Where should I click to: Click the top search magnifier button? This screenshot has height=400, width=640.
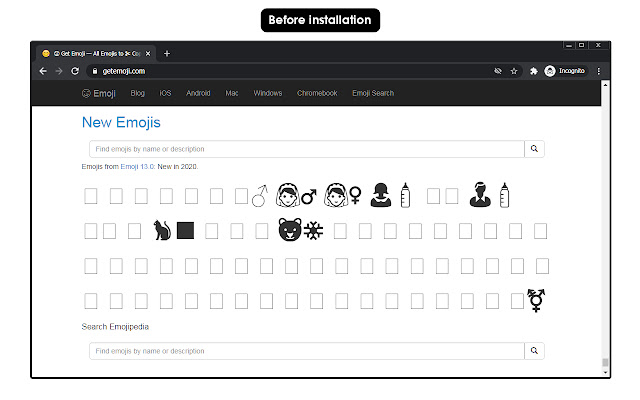coord(534,149)
